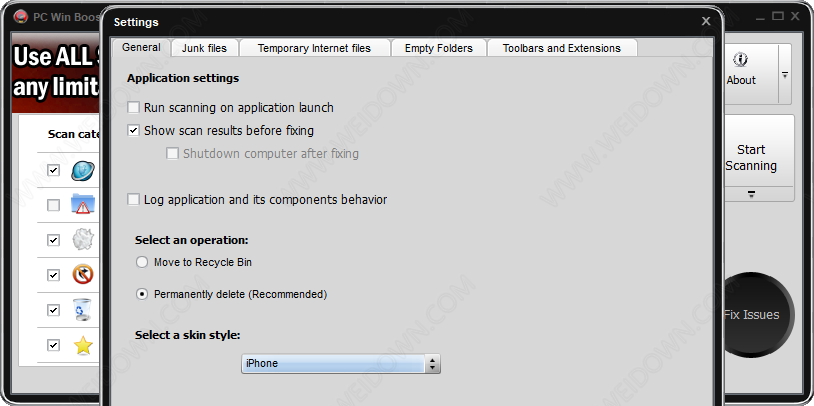Click the Start Scanning button
Viewport: 814px width, 406px height.
click(x=751, y=158)
